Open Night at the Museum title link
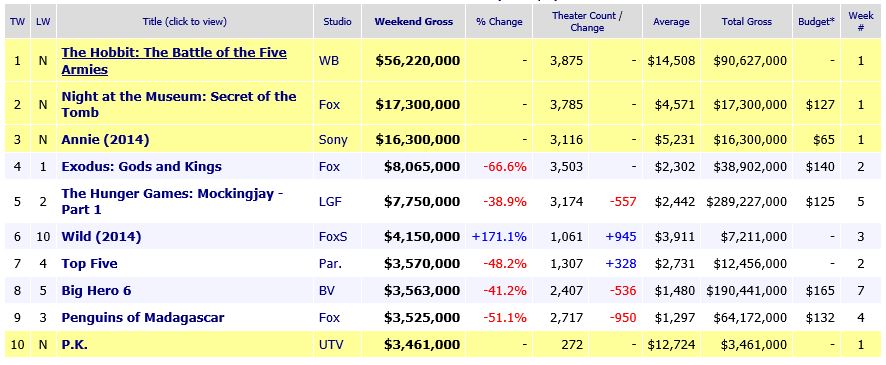This screenshot has width=886, height=365. point(179,105)
